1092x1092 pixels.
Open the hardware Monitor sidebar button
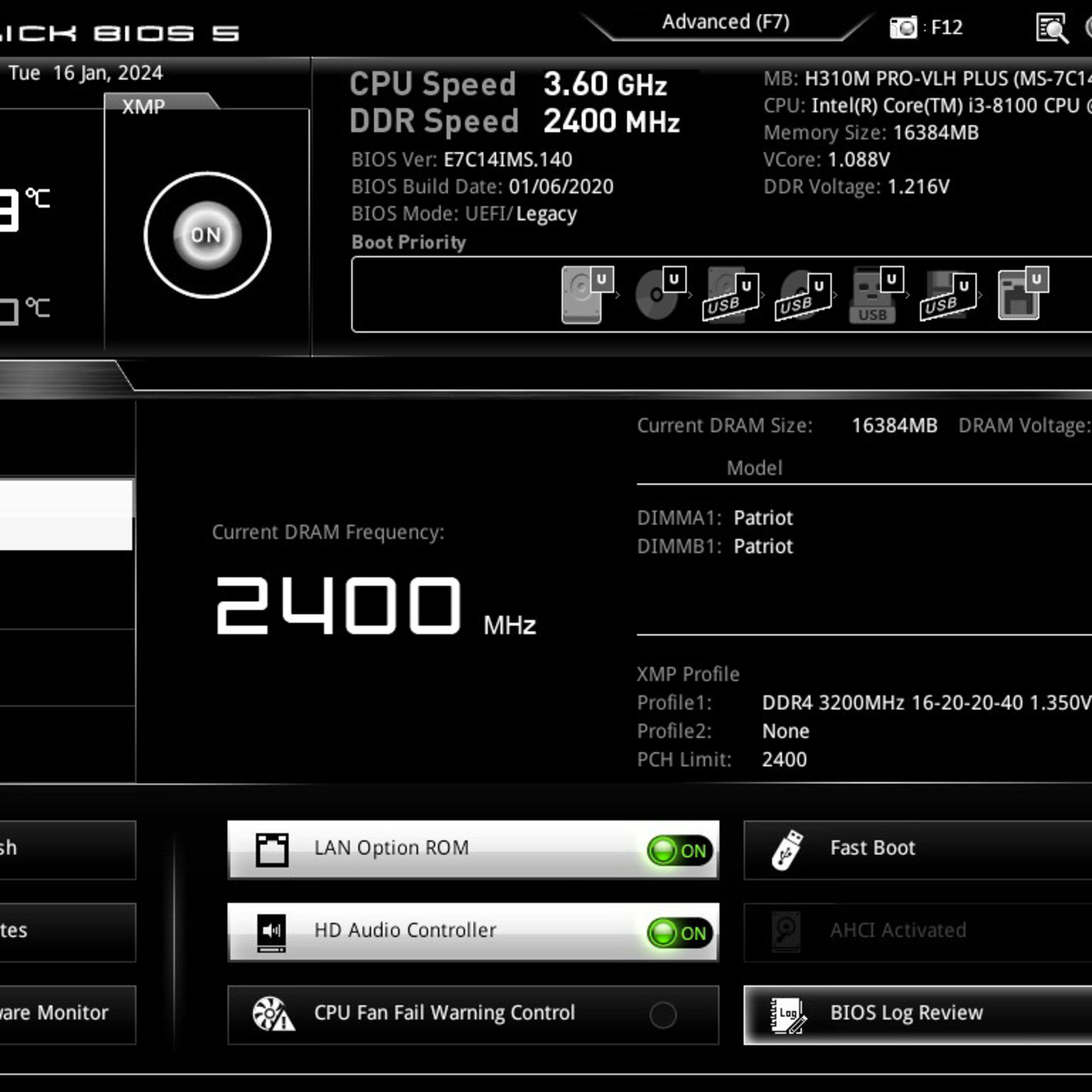click(68, 1015)
